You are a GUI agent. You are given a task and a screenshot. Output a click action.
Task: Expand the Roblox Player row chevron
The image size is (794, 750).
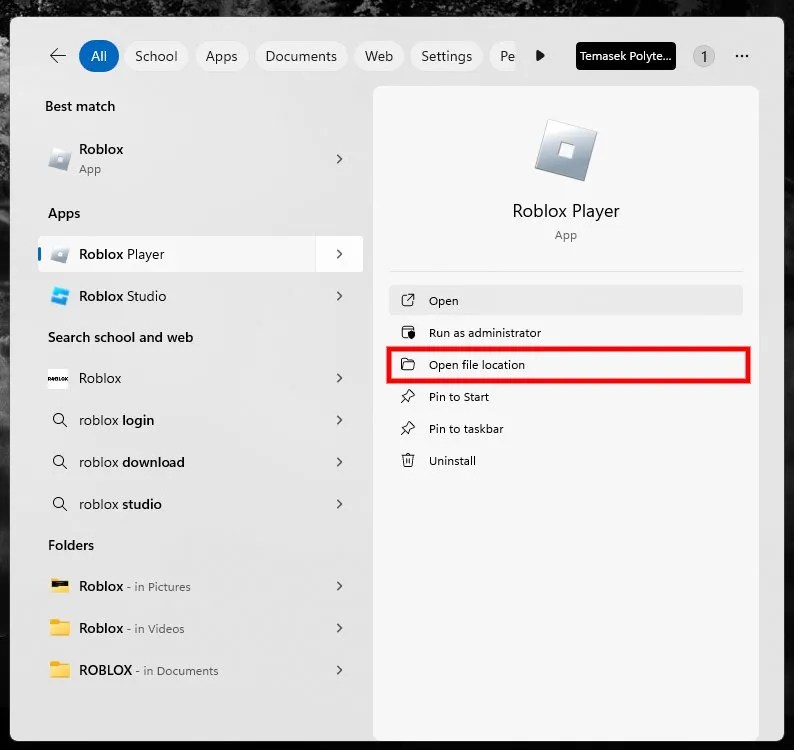tap(339, 254)
